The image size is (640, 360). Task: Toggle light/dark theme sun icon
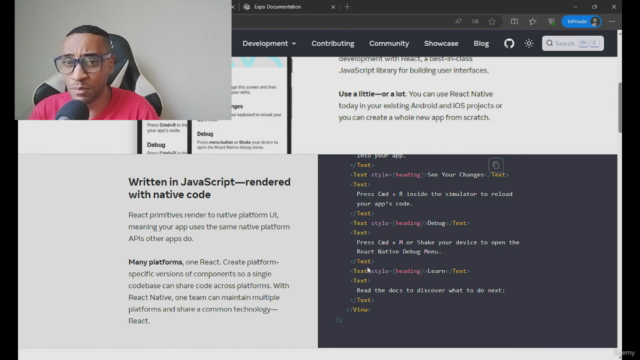[529, 43]
